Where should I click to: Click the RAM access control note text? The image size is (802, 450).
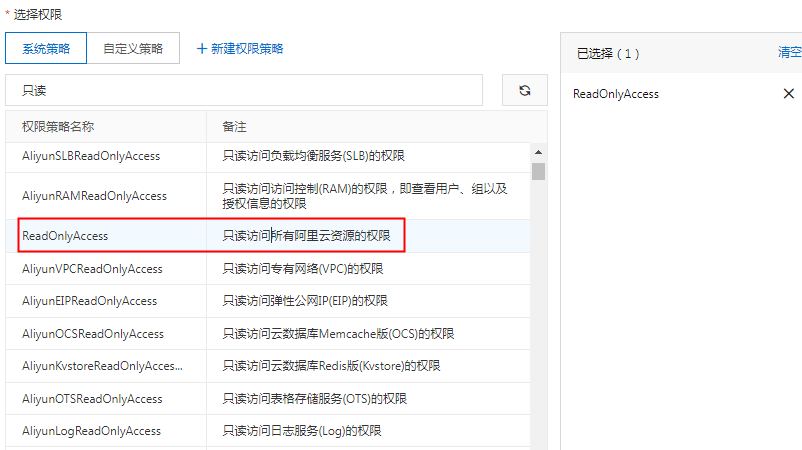pos(365,196)
